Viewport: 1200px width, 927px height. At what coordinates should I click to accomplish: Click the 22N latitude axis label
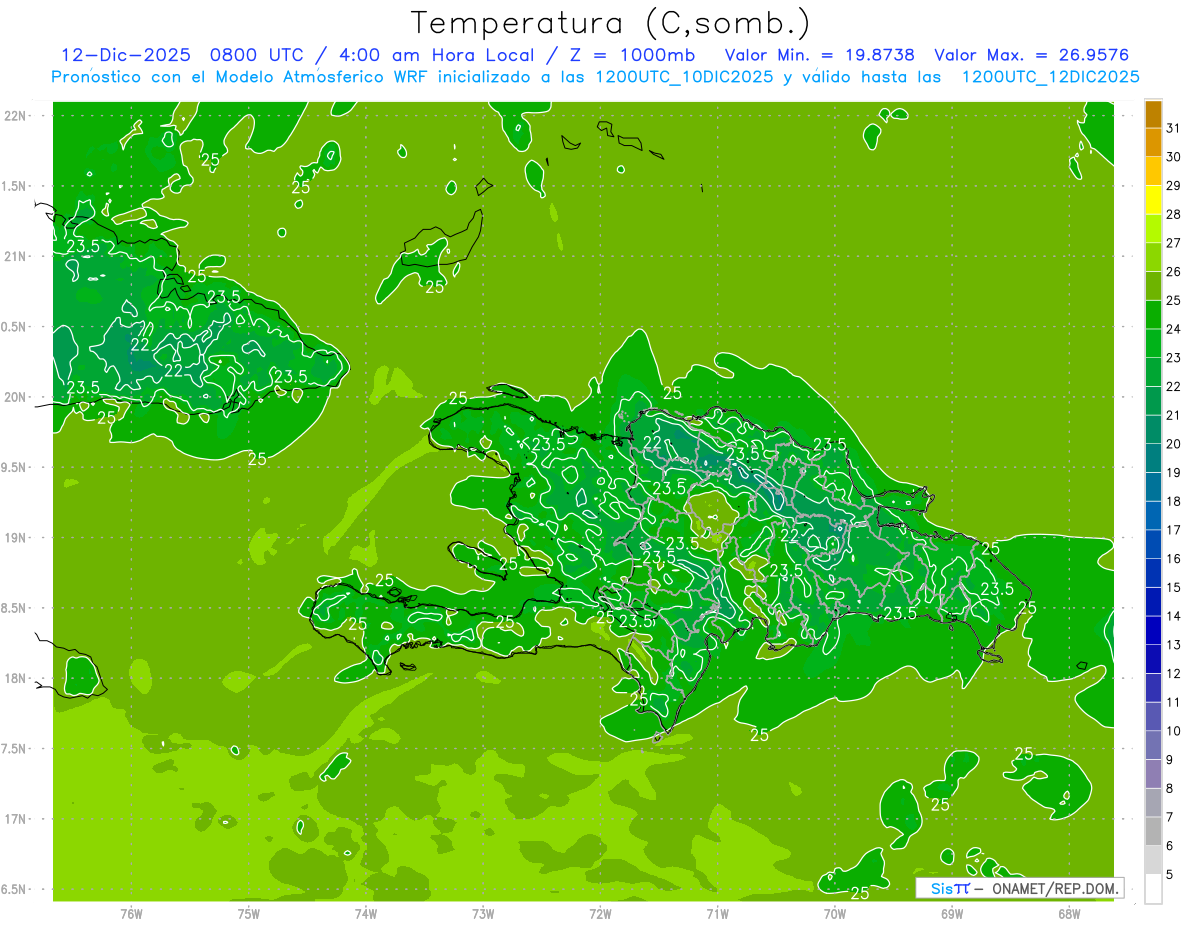point(16,115)
